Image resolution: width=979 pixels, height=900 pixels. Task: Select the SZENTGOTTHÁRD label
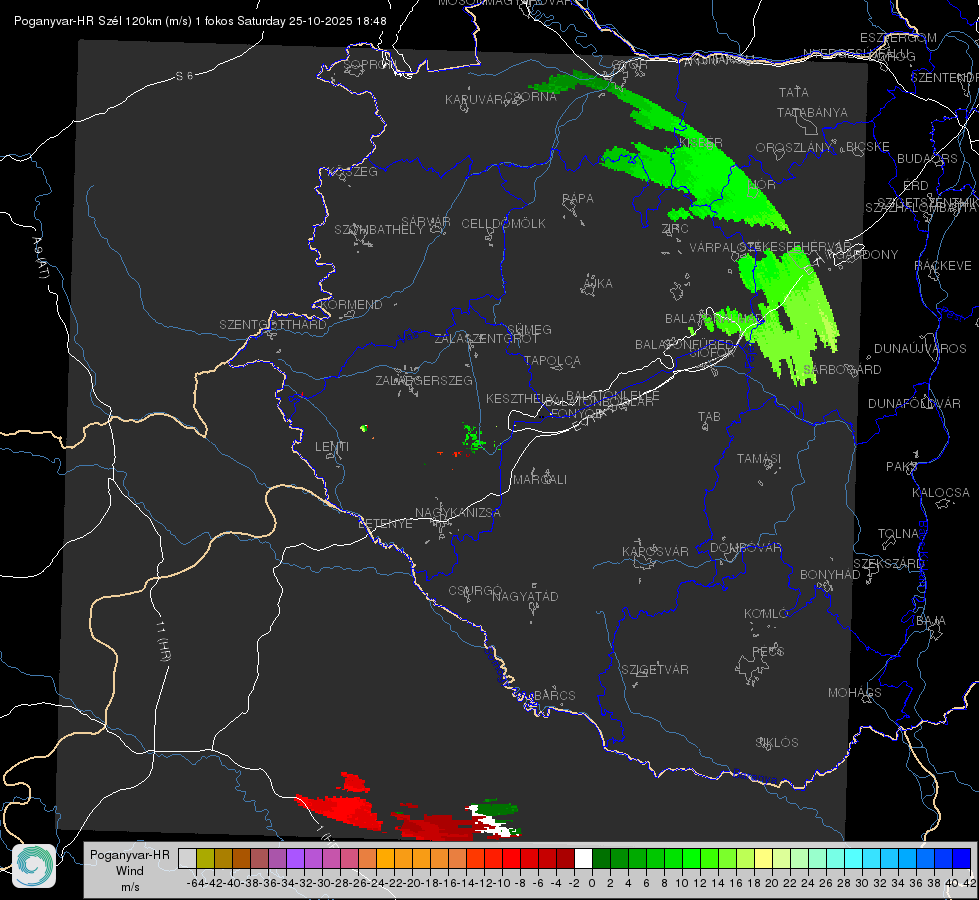[273, 325]
